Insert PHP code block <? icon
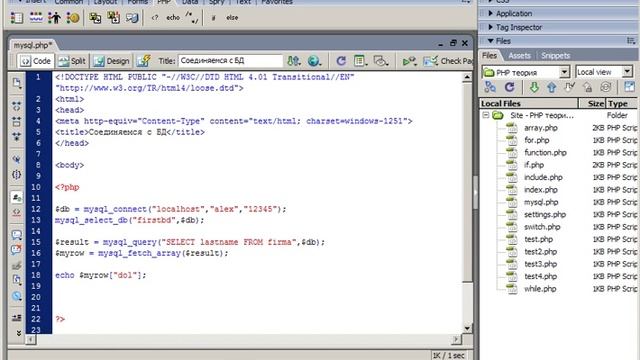The height and width of the screenshot is (360, 640). point(155,18)
